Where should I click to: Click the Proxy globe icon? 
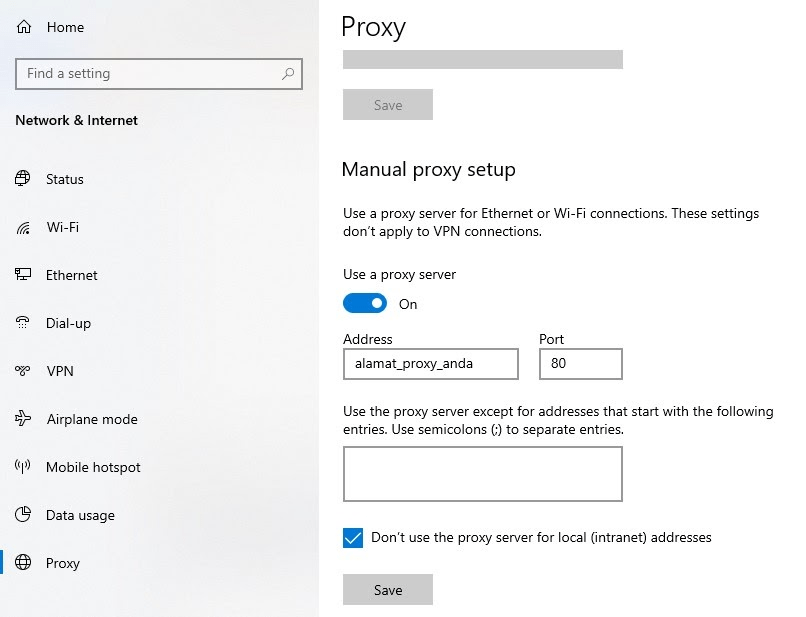coord(23,562)
